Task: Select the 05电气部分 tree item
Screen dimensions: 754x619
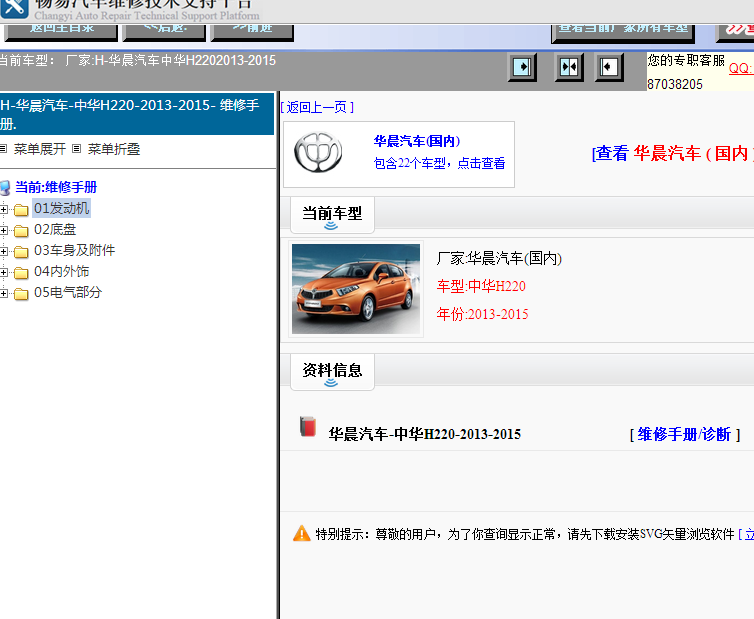Action: (68, 292)
